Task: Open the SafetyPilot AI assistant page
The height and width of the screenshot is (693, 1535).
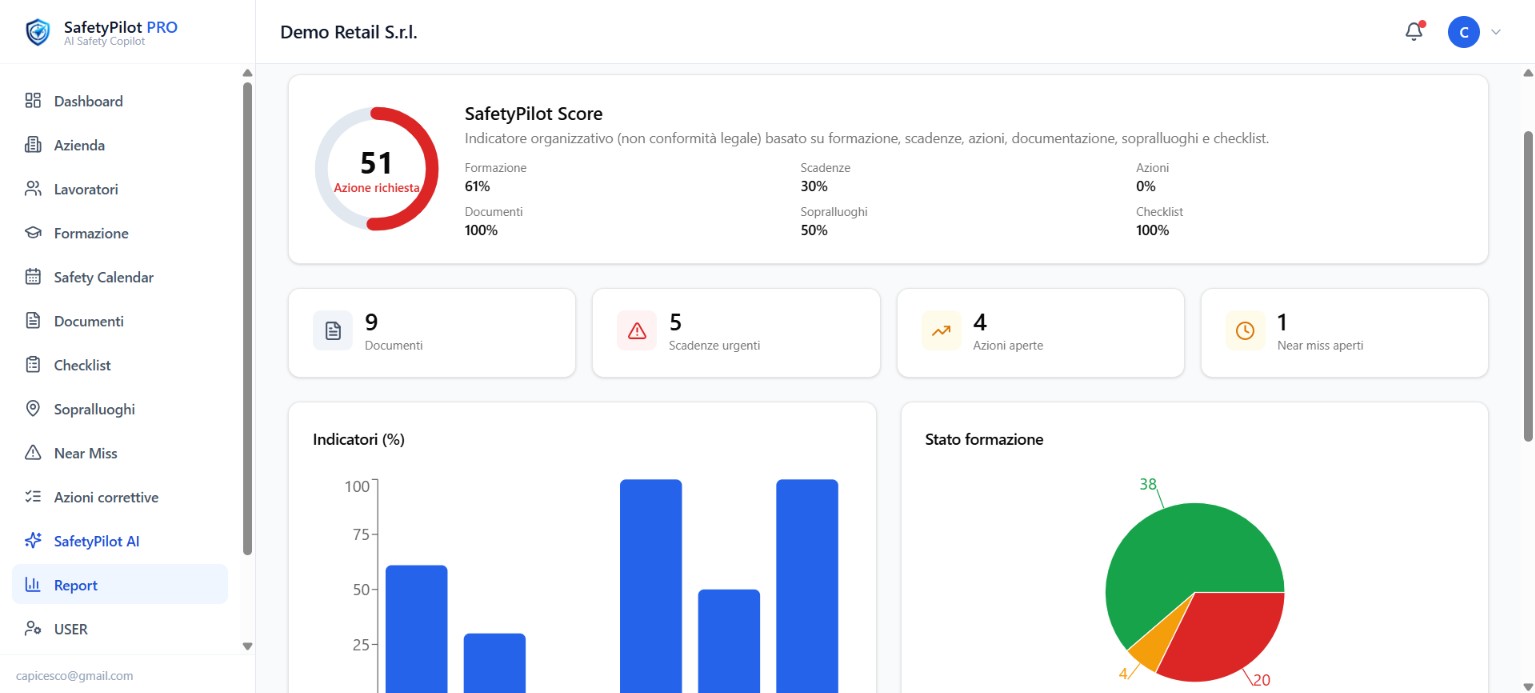Action: (120, 541)
